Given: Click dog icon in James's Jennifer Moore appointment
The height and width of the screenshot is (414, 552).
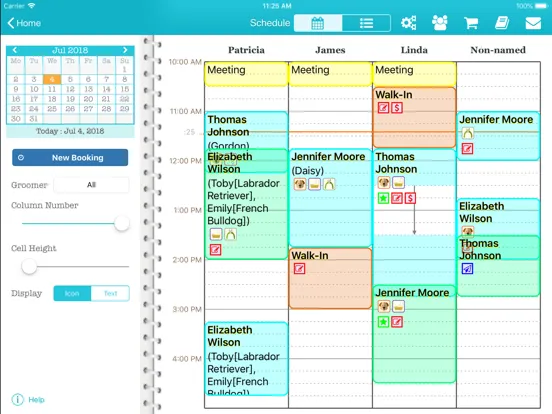Looking at the screenshot, I should (300, 184).
